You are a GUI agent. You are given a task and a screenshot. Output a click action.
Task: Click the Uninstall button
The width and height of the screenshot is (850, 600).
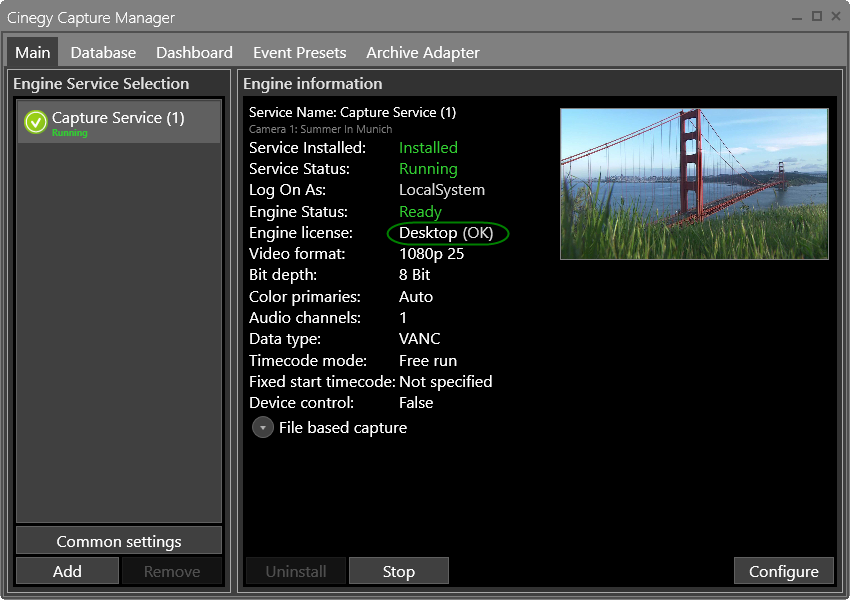(x=296, y=571)
